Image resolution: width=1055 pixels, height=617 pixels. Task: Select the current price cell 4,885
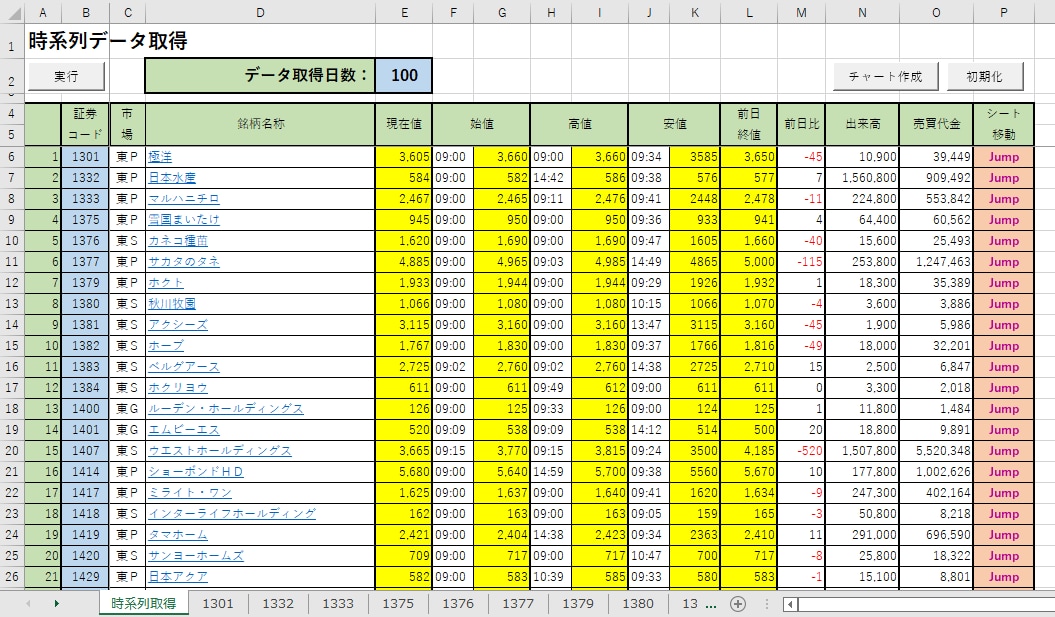(404, 262)
